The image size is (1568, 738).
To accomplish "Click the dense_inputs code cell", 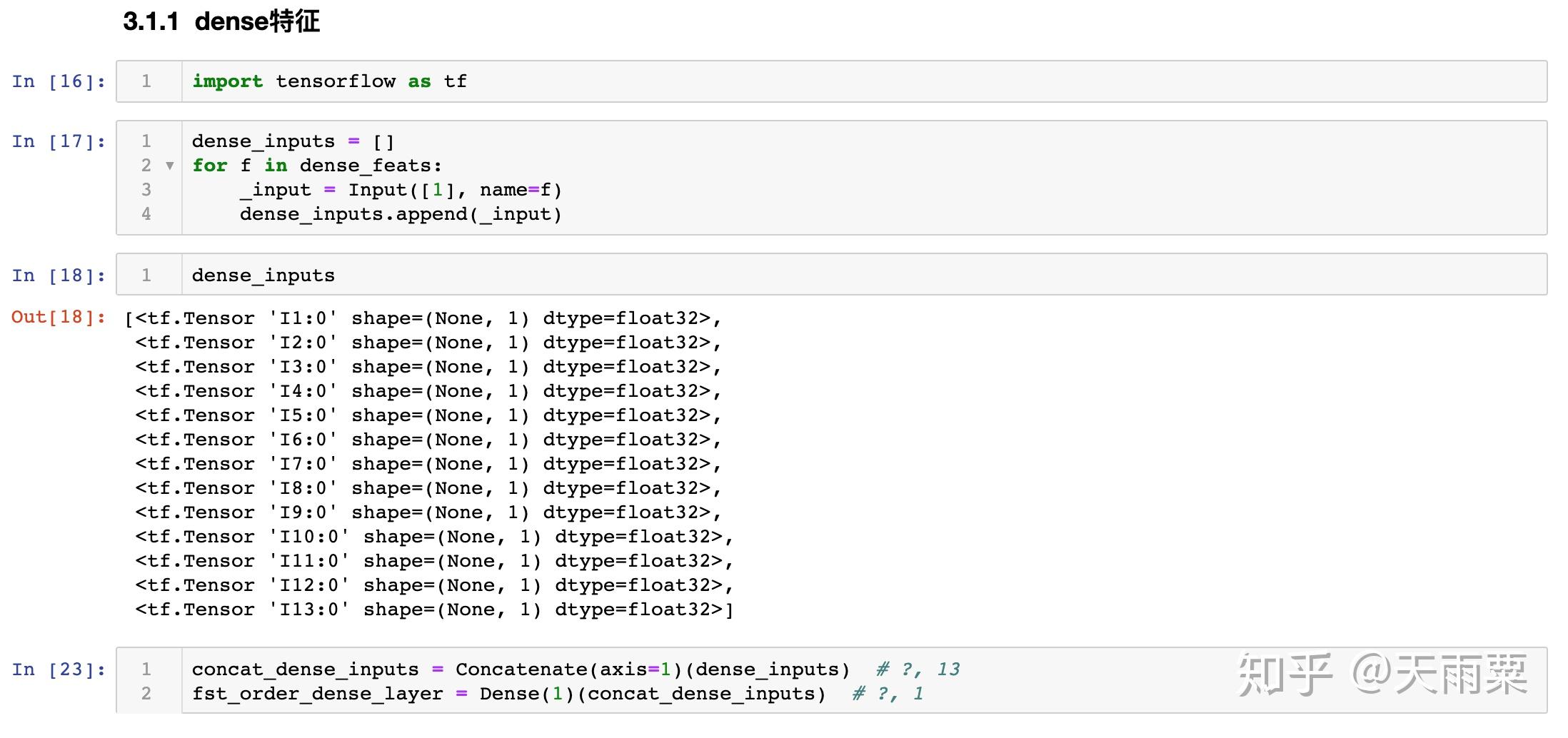I will point(831,274).
